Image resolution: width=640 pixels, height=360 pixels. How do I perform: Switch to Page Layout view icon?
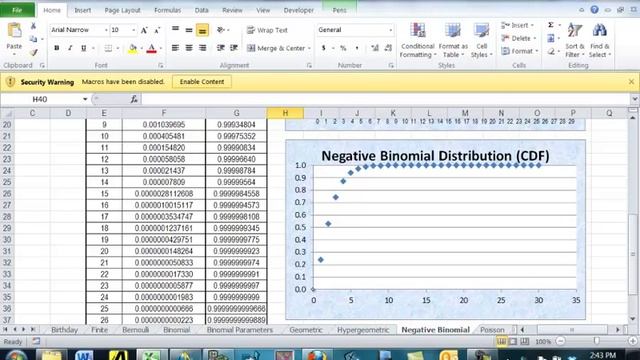click(513, 341)
